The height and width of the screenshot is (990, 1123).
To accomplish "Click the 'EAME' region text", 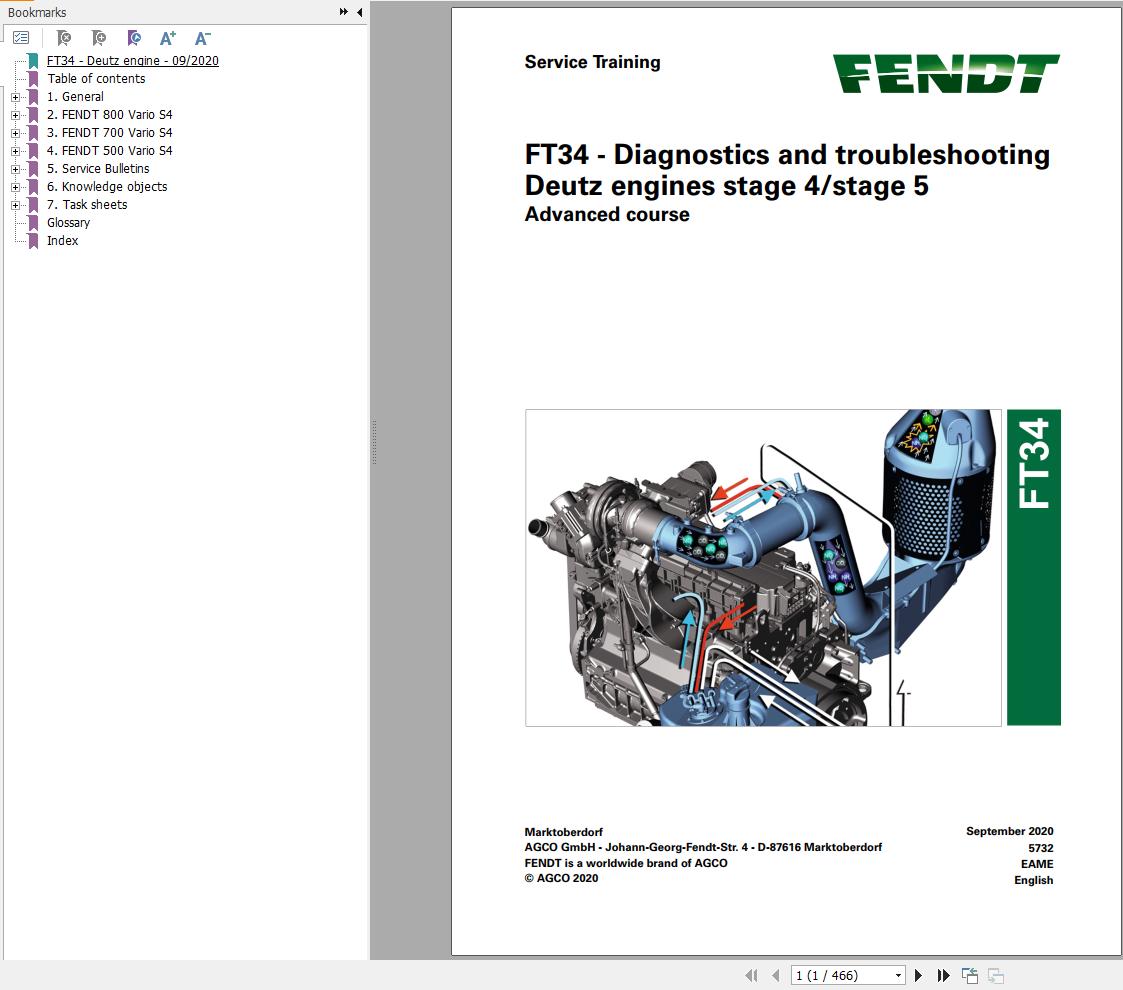I will pos(1037,864).
